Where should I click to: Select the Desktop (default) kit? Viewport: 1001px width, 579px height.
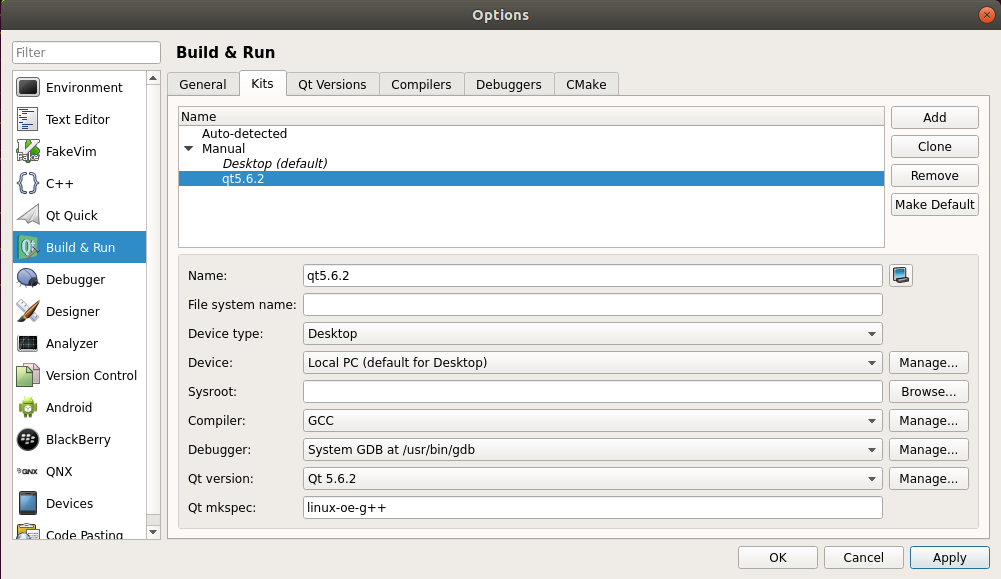coord(275,164)
